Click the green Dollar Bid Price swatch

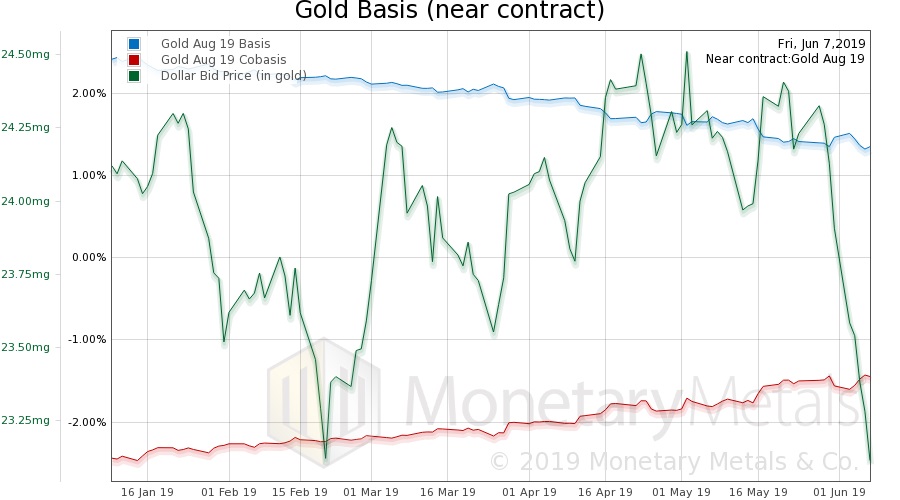click(133, 76)
